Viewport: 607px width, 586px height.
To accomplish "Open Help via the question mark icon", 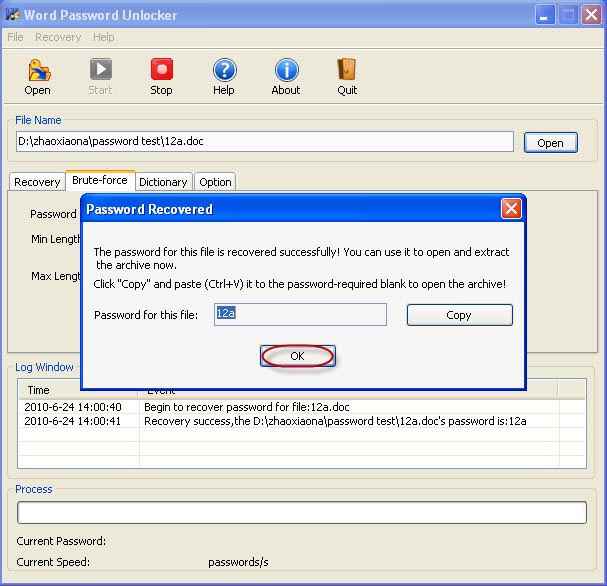I will coord(225,70).
